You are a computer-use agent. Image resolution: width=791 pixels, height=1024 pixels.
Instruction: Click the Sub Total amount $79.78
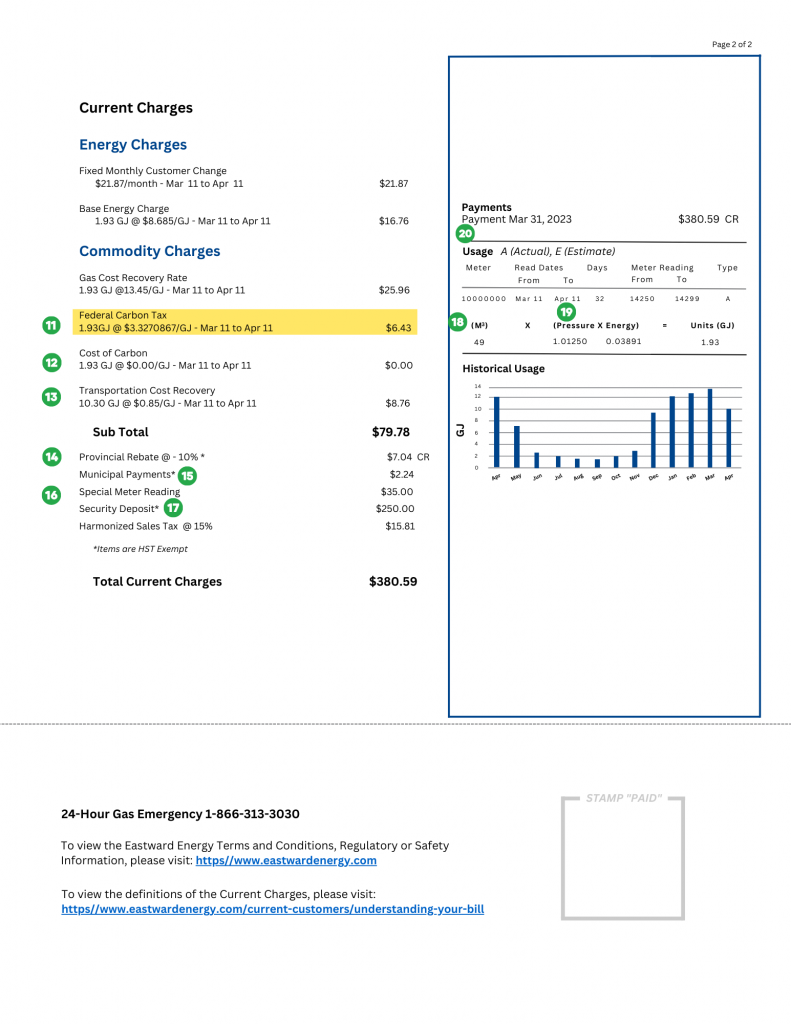[x=391, y=432]
